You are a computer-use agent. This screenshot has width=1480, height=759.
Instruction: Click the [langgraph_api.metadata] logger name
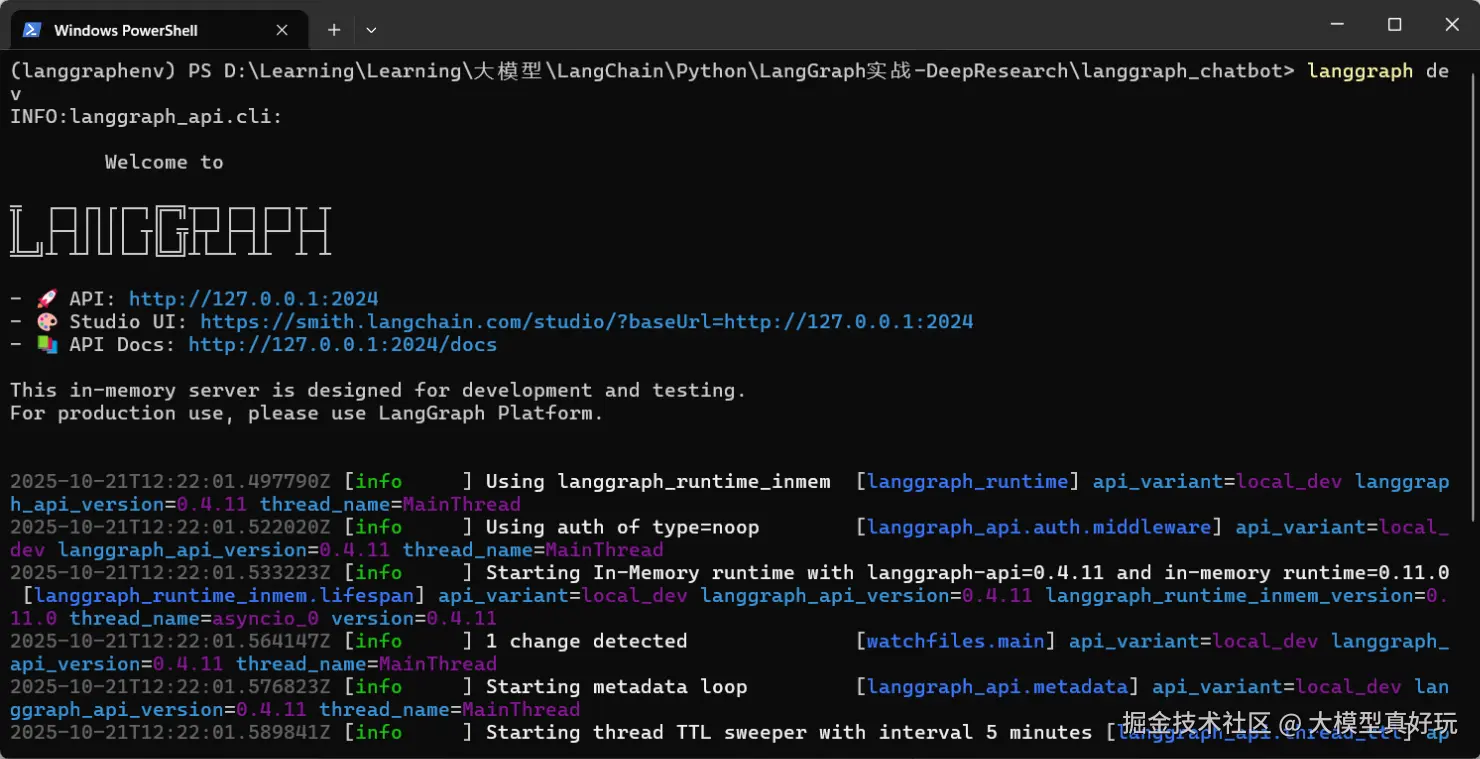[x=997, y=687]
